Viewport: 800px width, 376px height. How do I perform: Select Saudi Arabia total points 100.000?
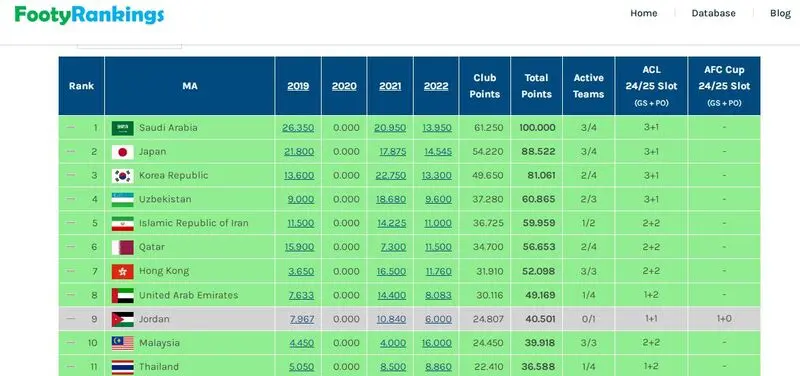tap(537, 128)
